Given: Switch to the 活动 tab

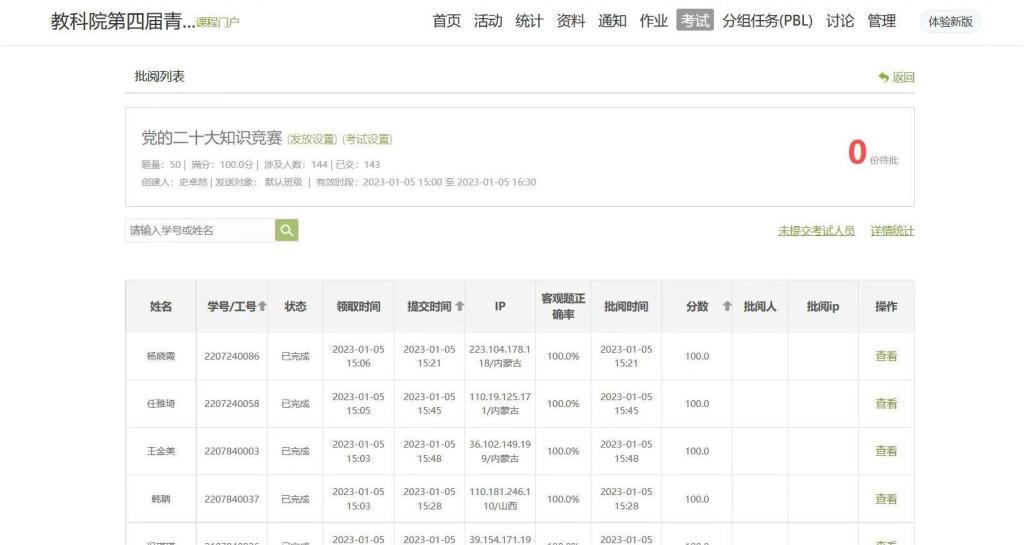Looking at the screenshot, I should click(488, 21).
